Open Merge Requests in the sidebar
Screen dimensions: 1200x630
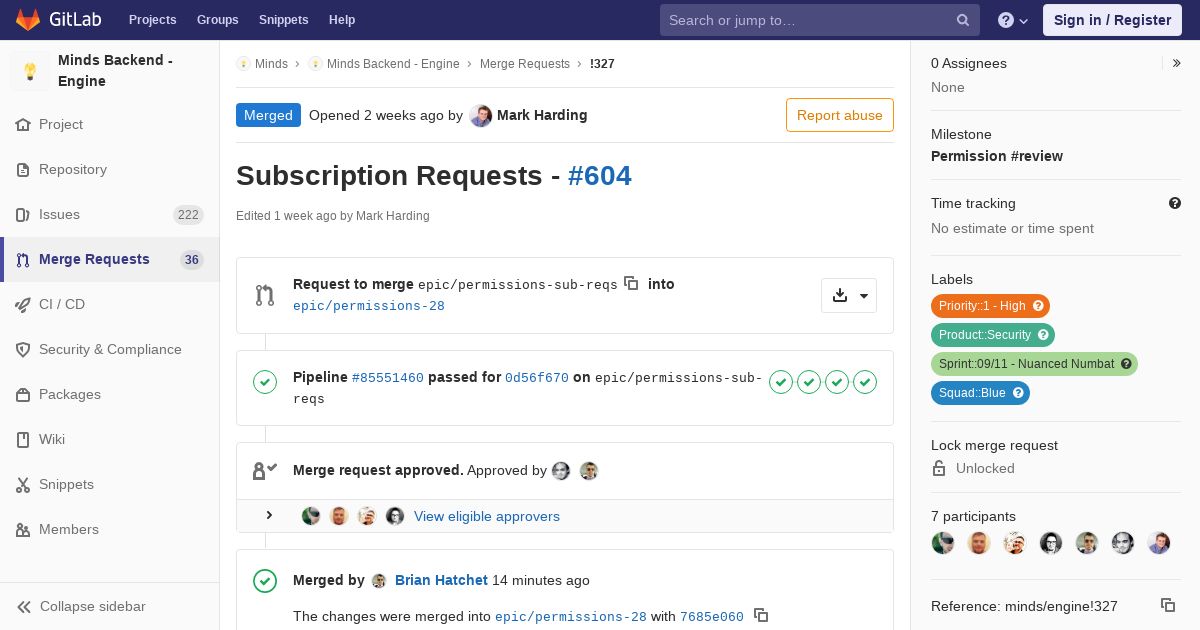[x=110, y=259]
